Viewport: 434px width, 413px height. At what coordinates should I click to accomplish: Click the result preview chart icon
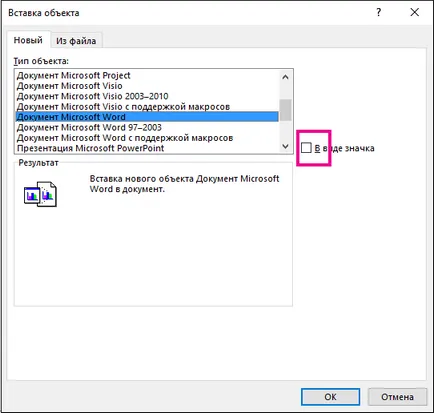(40, 194)
